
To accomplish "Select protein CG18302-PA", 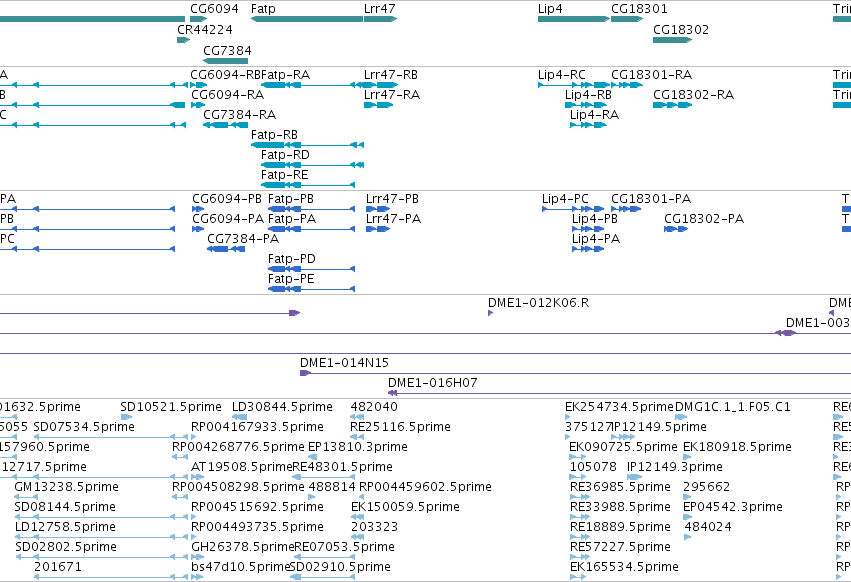I will pos(704,219).
